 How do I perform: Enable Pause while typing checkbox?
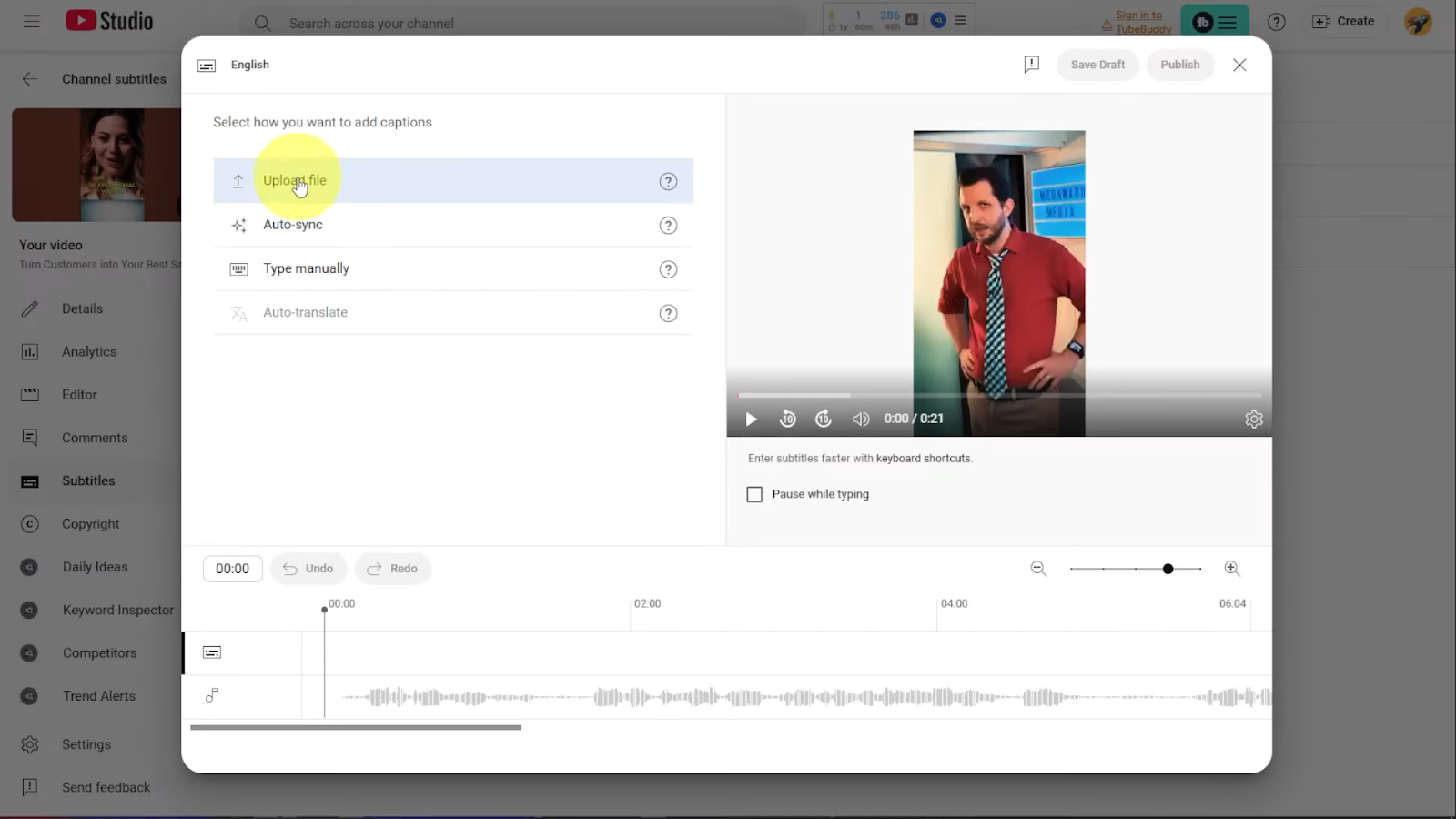pos(754,494)
